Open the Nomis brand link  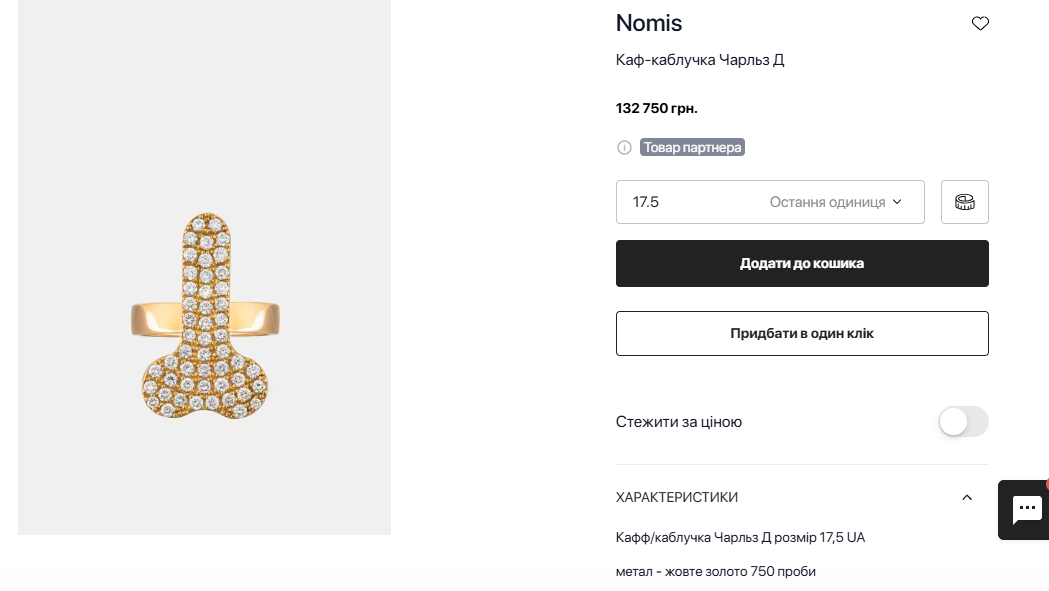(x=649, y=23)
